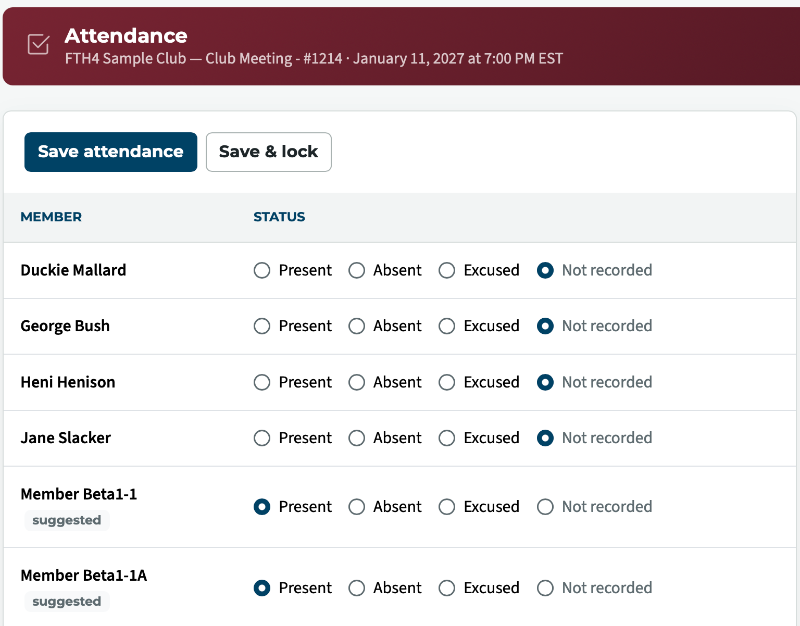Click suggested badge under Member Beta1-1

tap(67, 520)
